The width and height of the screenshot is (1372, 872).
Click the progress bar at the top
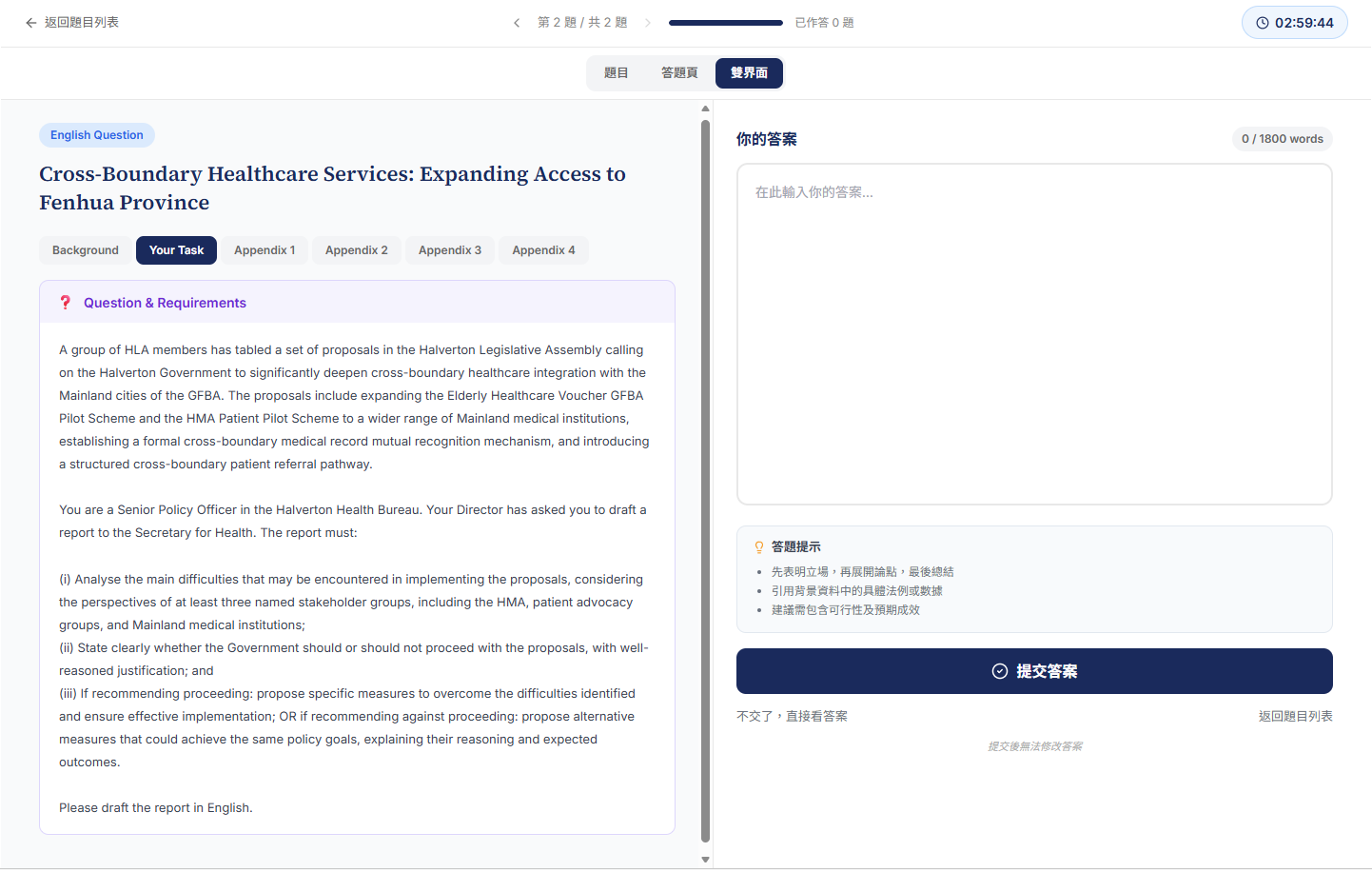point(726,23)
